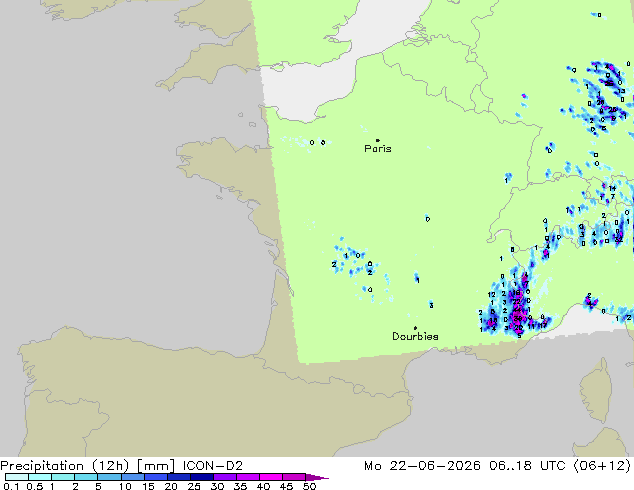Pick the 20–25 mm dark blue legend swatch
Viewport: 634px width, 490px height.
[178, 477]
